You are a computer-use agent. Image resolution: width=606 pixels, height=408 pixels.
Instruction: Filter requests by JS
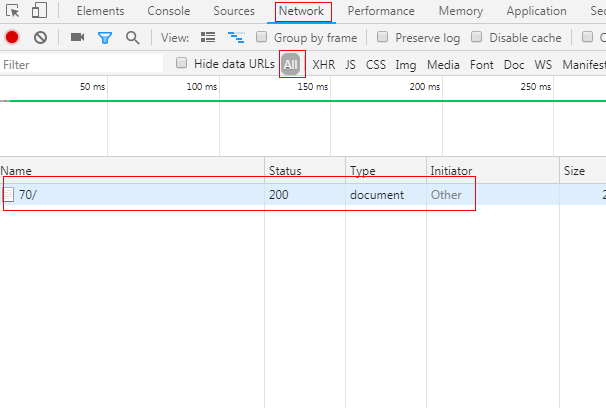tap(350, 65)
